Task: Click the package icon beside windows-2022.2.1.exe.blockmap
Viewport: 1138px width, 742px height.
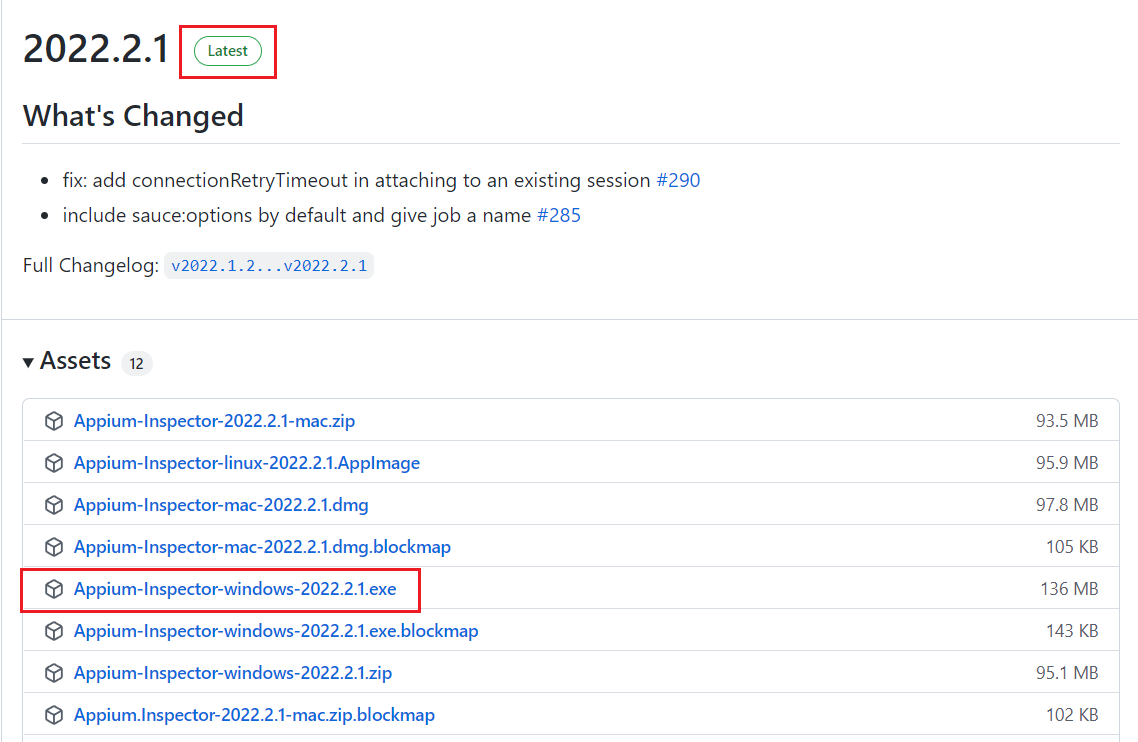Action: 54,631
